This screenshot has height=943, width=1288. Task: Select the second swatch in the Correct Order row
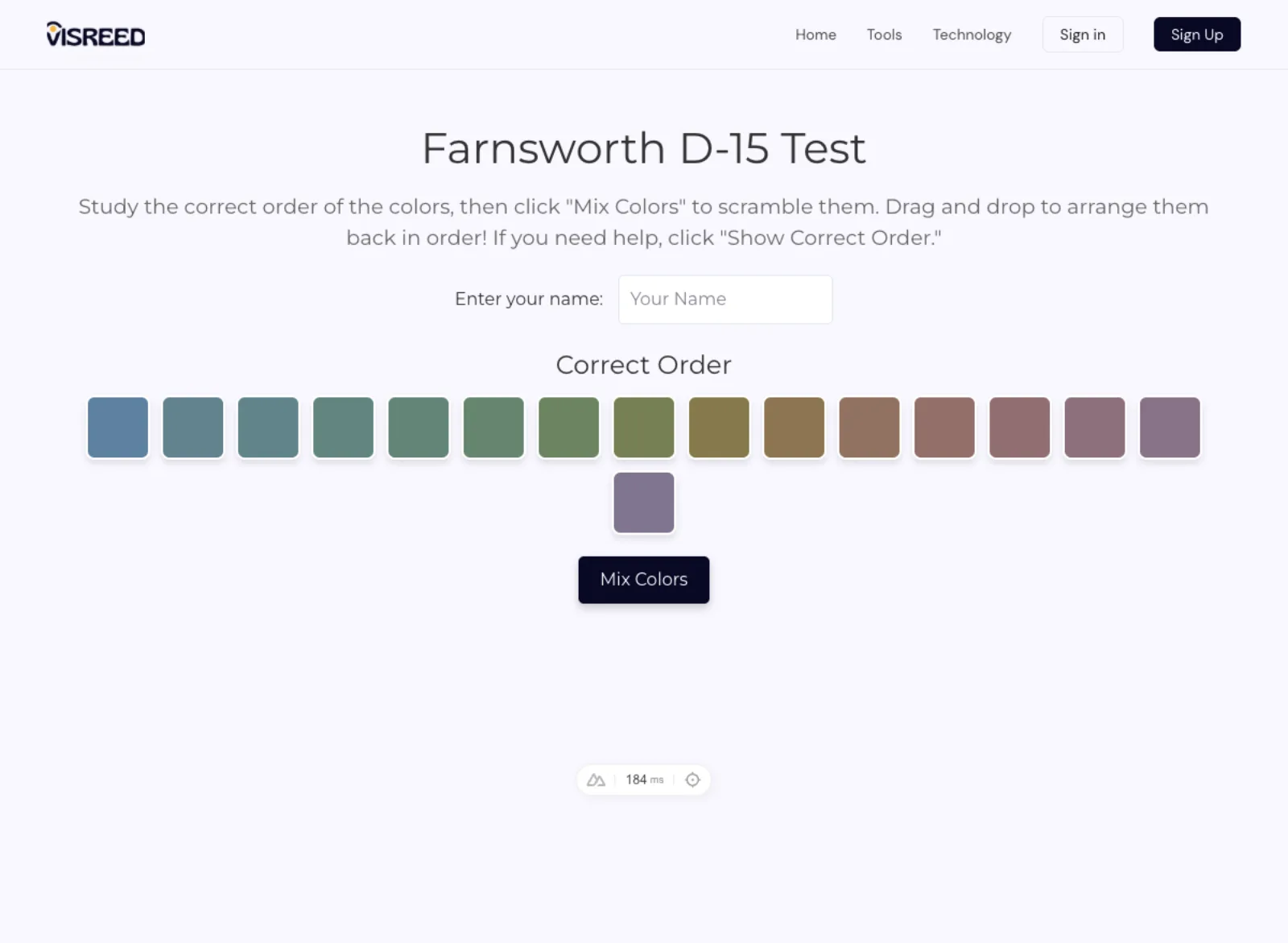(193, 428)
